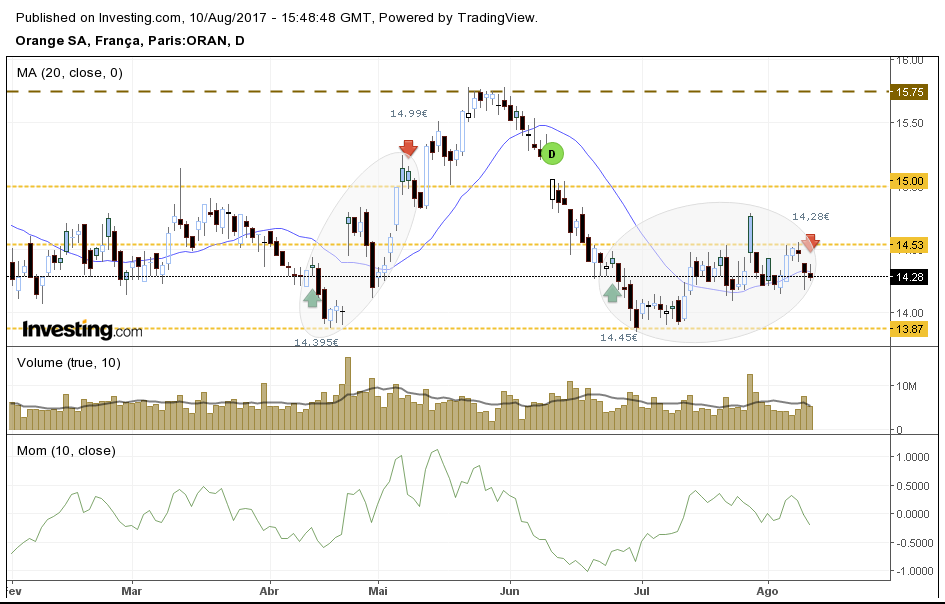Image resolution: width=945 pixels, height=604 pixels.
Task: Click the 16.00 price axis value
Action: click(909, 60)
